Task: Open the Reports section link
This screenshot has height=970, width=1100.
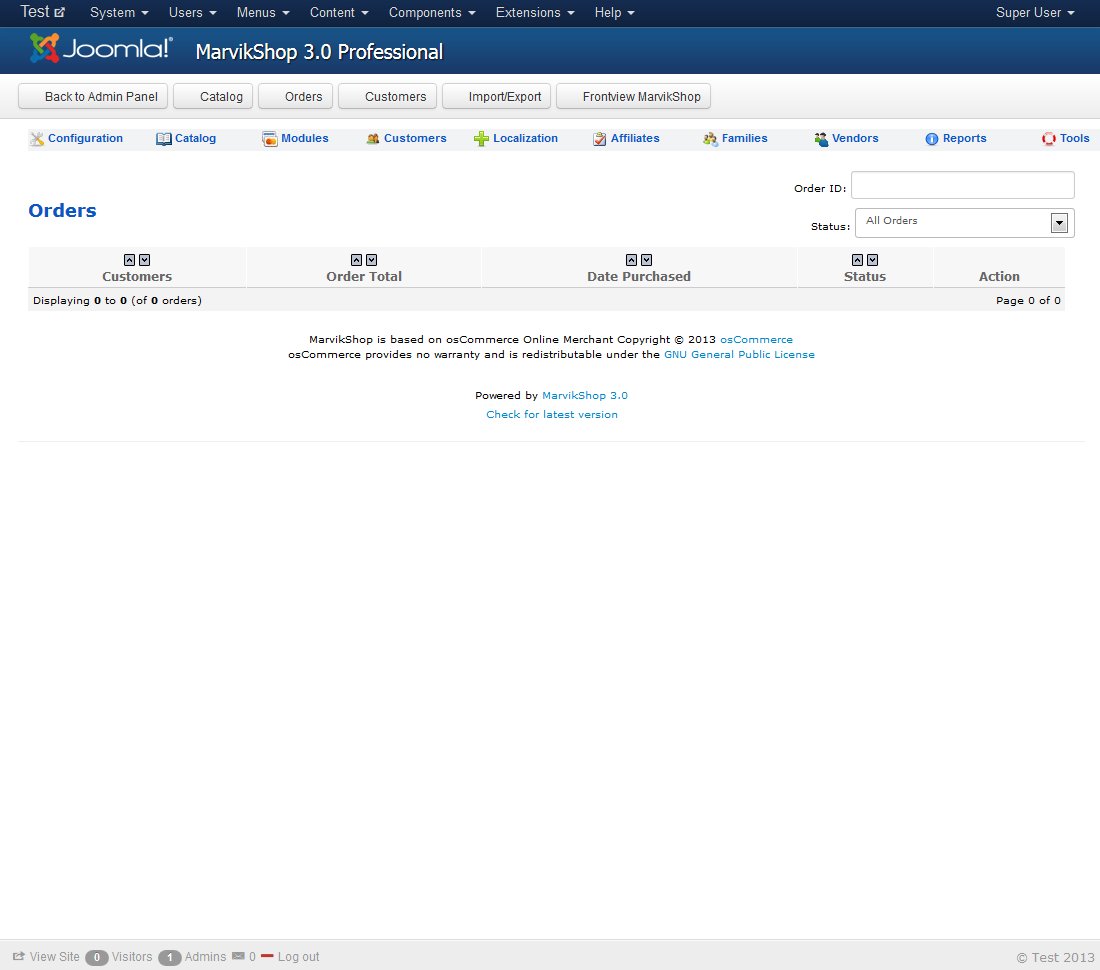Action: coord(965,138)
